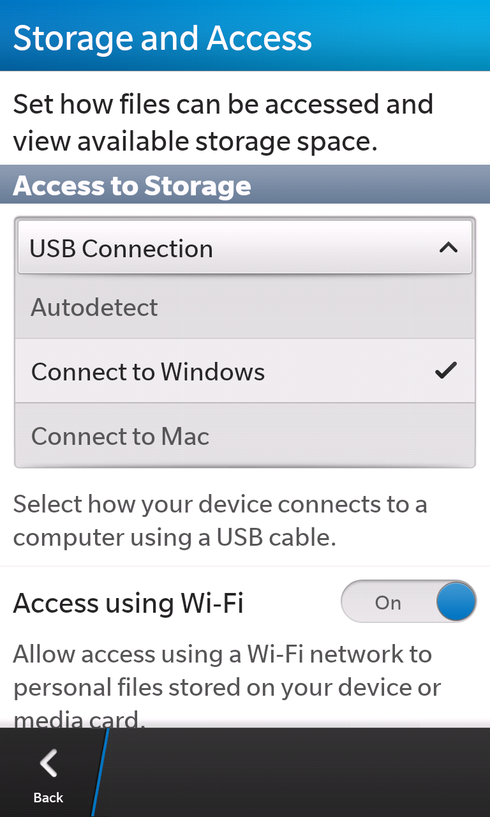The width and height of the screenshot is (490, 817).
Task: Tap the Back label in bottom bar
Action: (48, 797)
